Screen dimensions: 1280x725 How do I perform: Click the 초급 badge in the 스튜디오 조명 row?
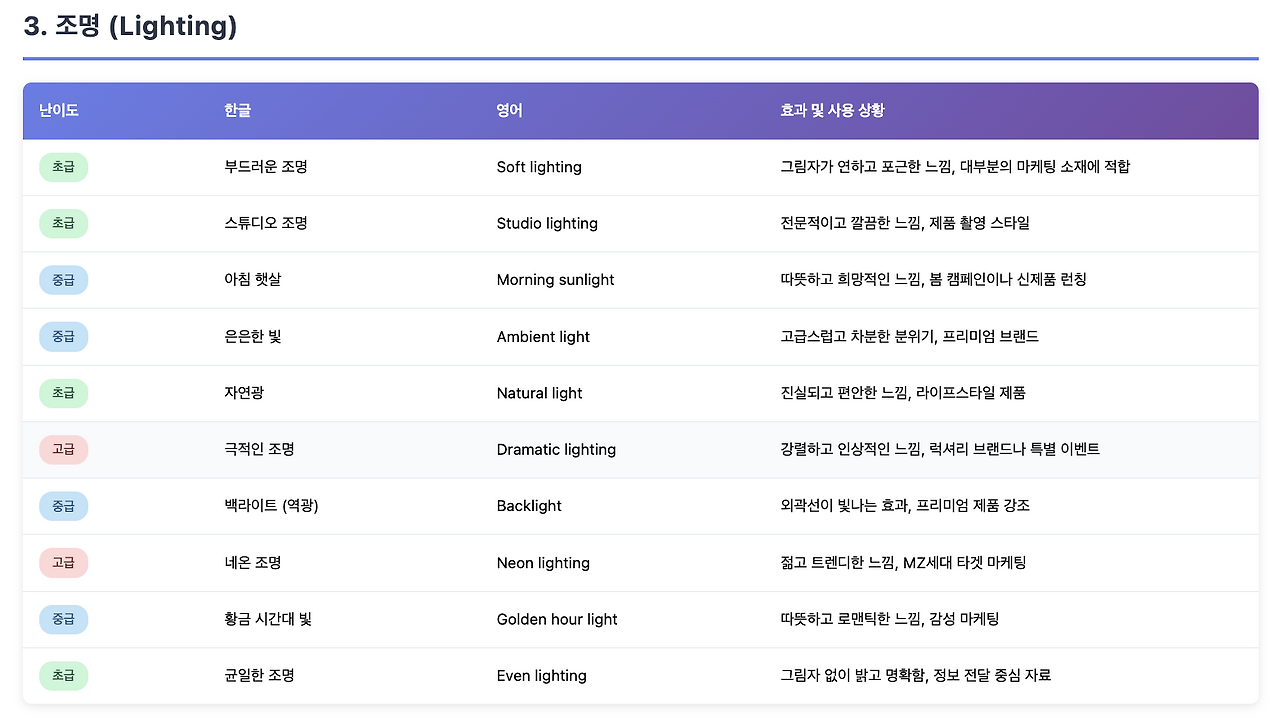(64, 223)
